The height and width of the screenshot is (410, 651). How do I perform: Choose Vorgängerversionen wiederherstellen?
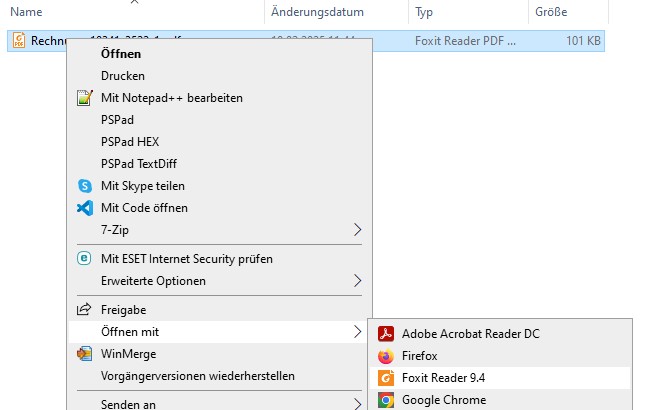tap(198, 376)
